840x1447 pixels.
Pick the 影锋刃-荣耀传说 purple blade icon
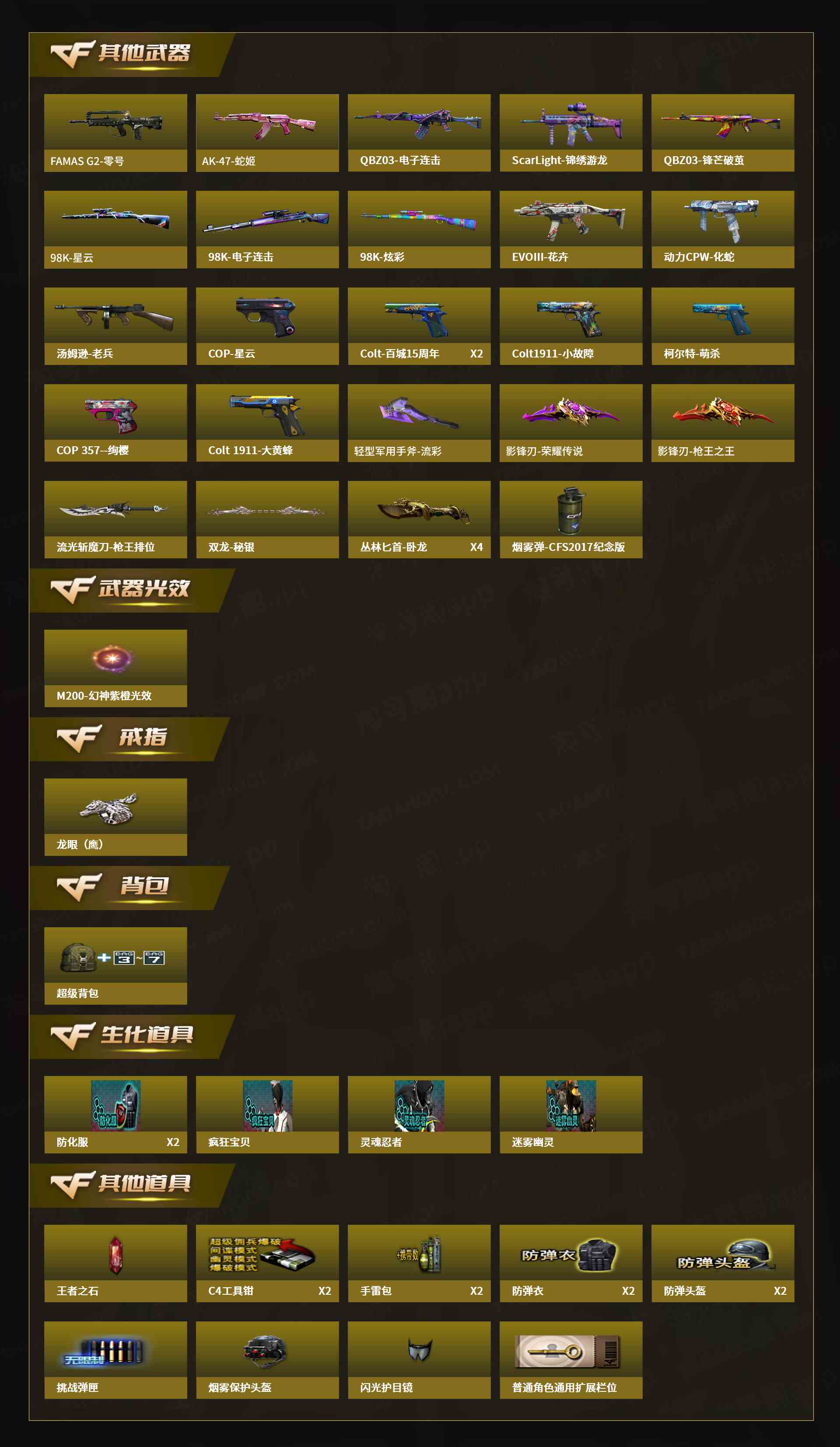[x=570, y=411]
